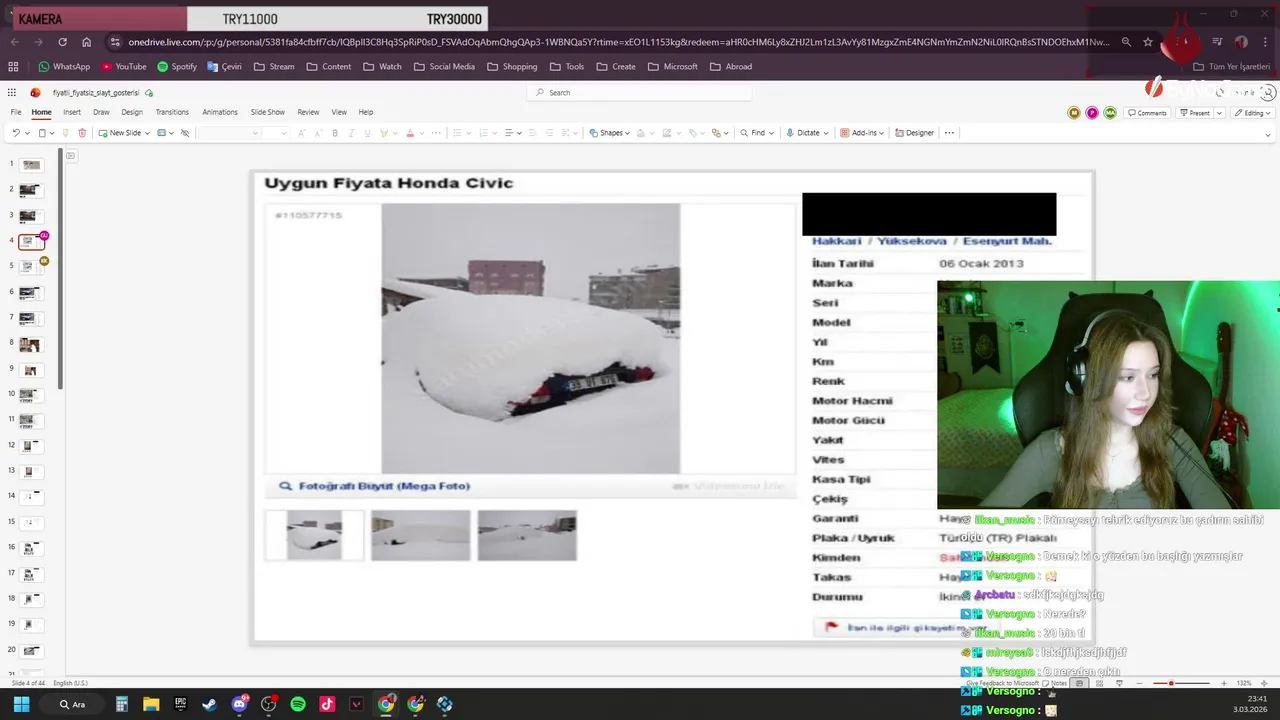Open File Explorer from taskbar
1280x720 pixels.
click(151, 704)
